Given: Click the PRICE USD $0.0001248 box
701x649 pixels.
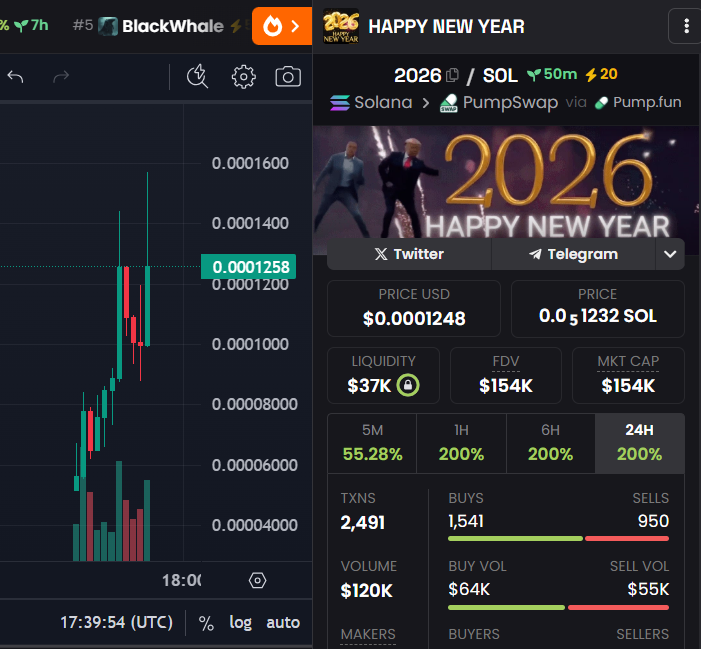Looking at the screenshot, I should (414, 308).
